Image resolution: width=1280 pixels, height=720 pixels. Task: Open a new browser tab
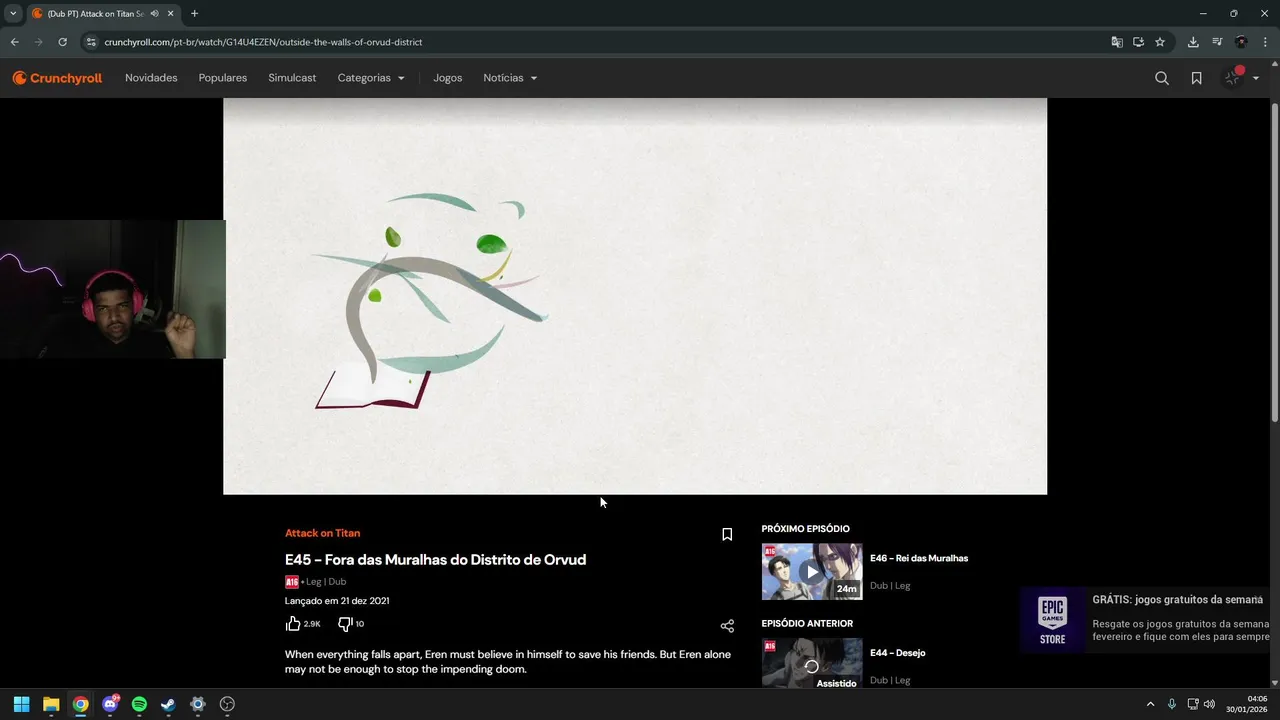click(x=194, y=13)
